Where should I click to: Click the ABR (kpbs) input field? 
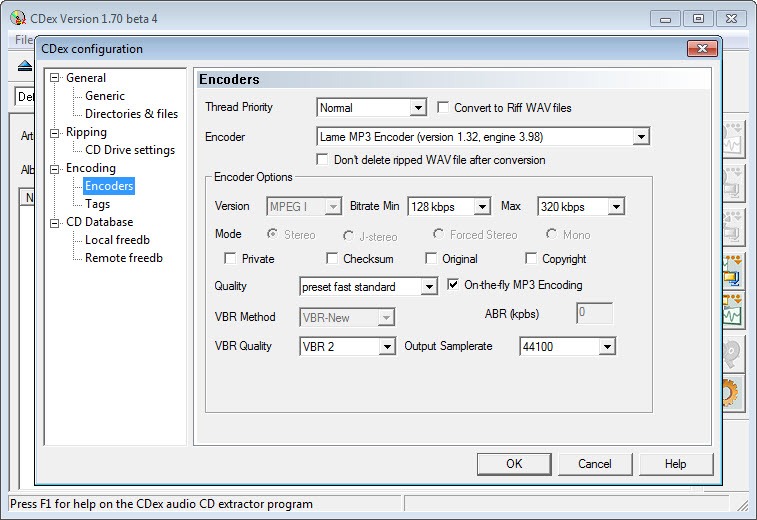[594, 313]
